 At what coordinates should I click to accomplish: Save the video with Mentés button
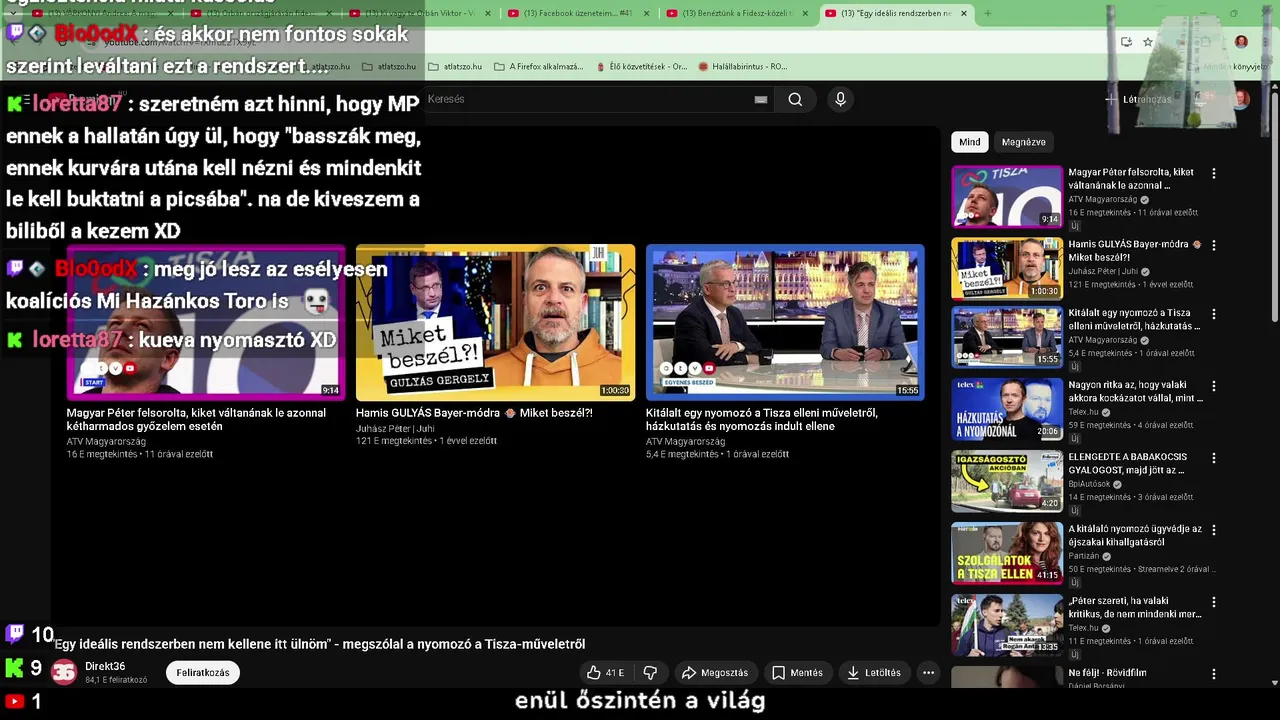pyautogui.click(x=798, y=673)
